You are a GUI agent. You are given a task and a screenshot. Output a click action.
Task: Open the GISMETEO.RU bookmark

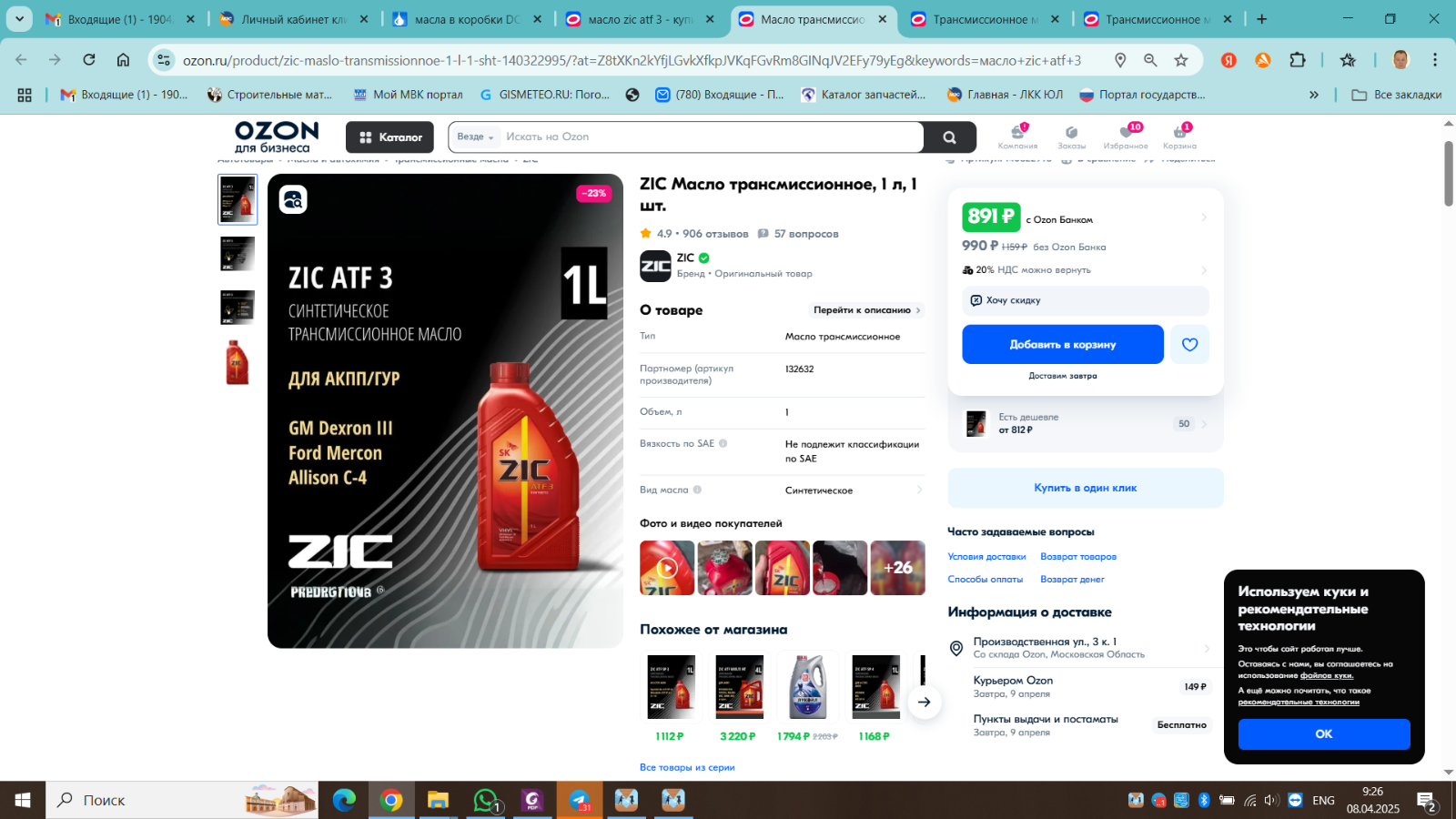(544, 95)
